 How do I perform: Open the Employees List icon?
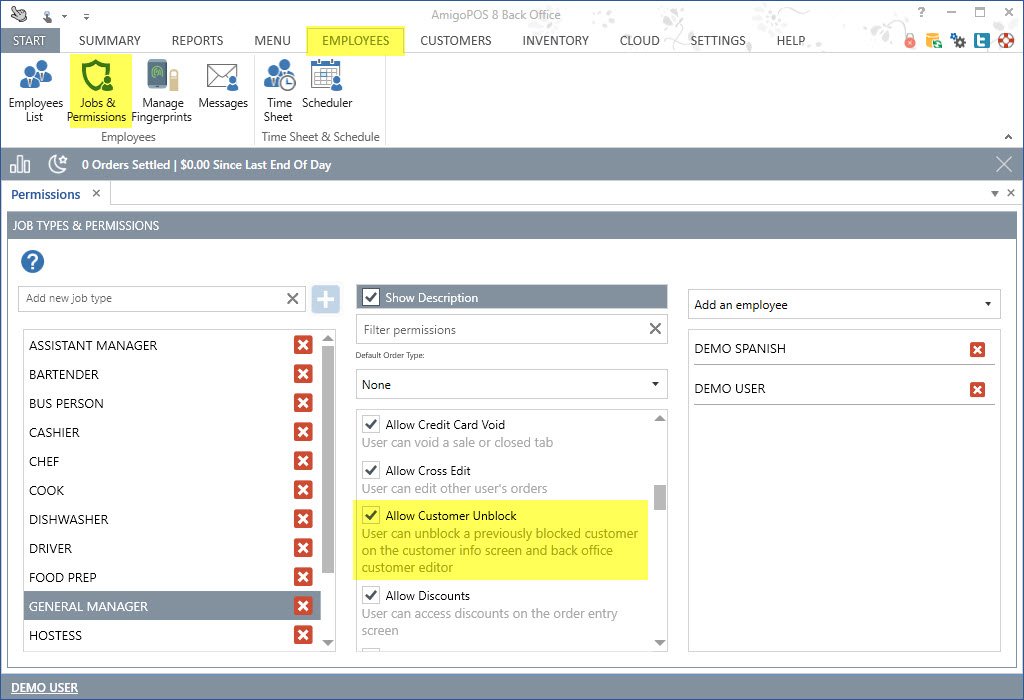[x=35, y=90]
